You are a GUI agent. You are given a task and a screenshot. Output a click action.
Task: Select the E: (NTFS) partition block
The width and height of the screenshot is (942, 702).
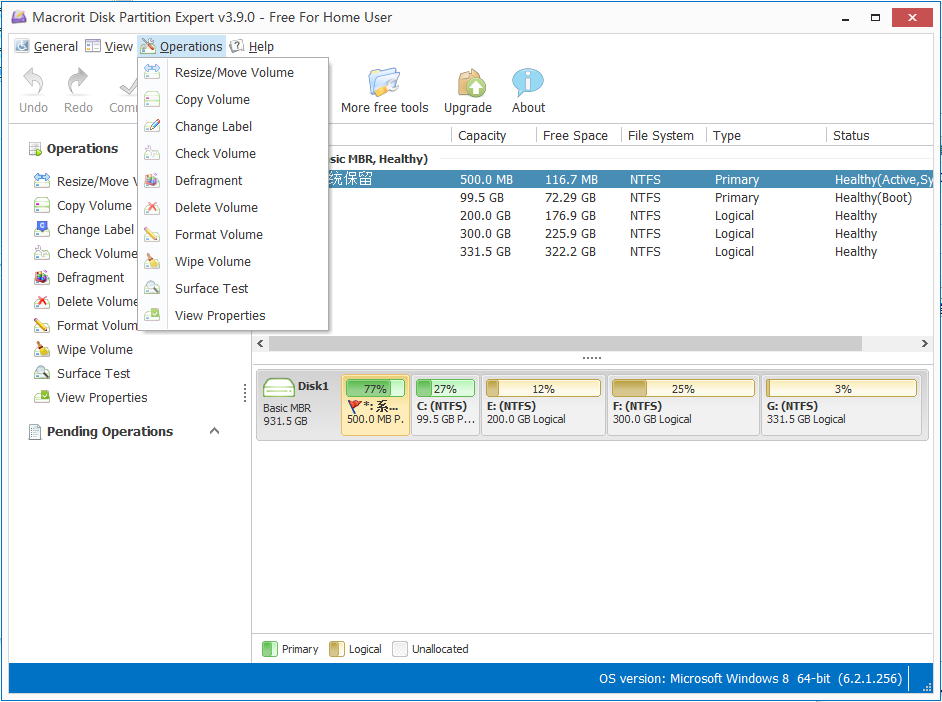pyautogui.click(x=543, y=405)
